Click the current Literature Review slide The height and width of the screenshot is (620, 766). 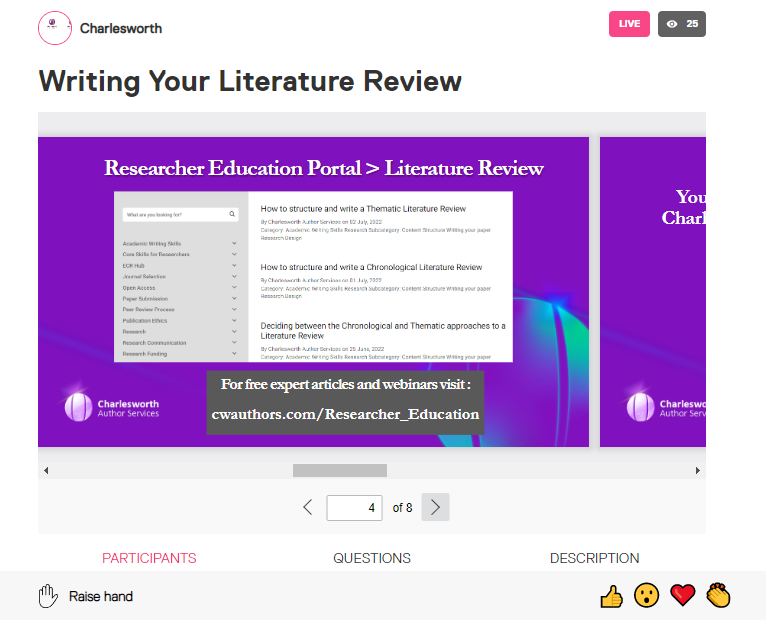click(314, 292)
